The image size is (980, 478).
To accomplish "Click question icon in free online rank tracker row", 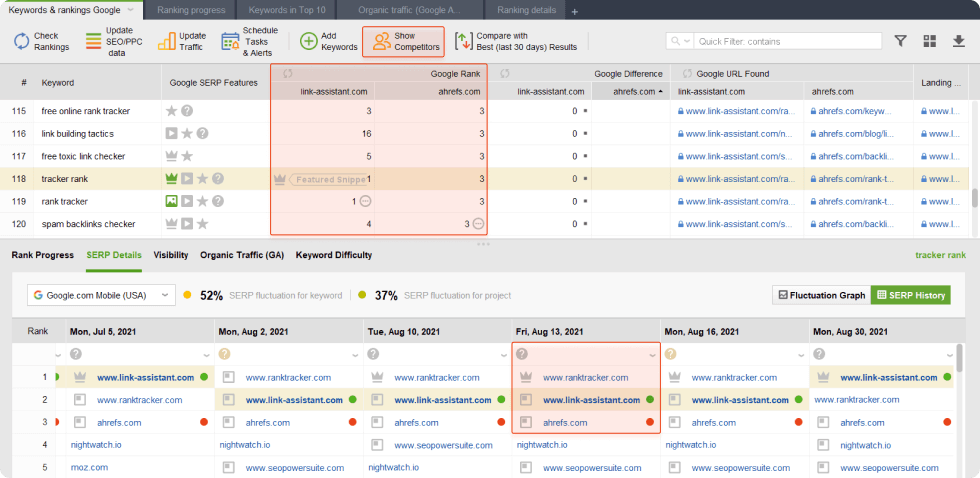I will [187, 111].
